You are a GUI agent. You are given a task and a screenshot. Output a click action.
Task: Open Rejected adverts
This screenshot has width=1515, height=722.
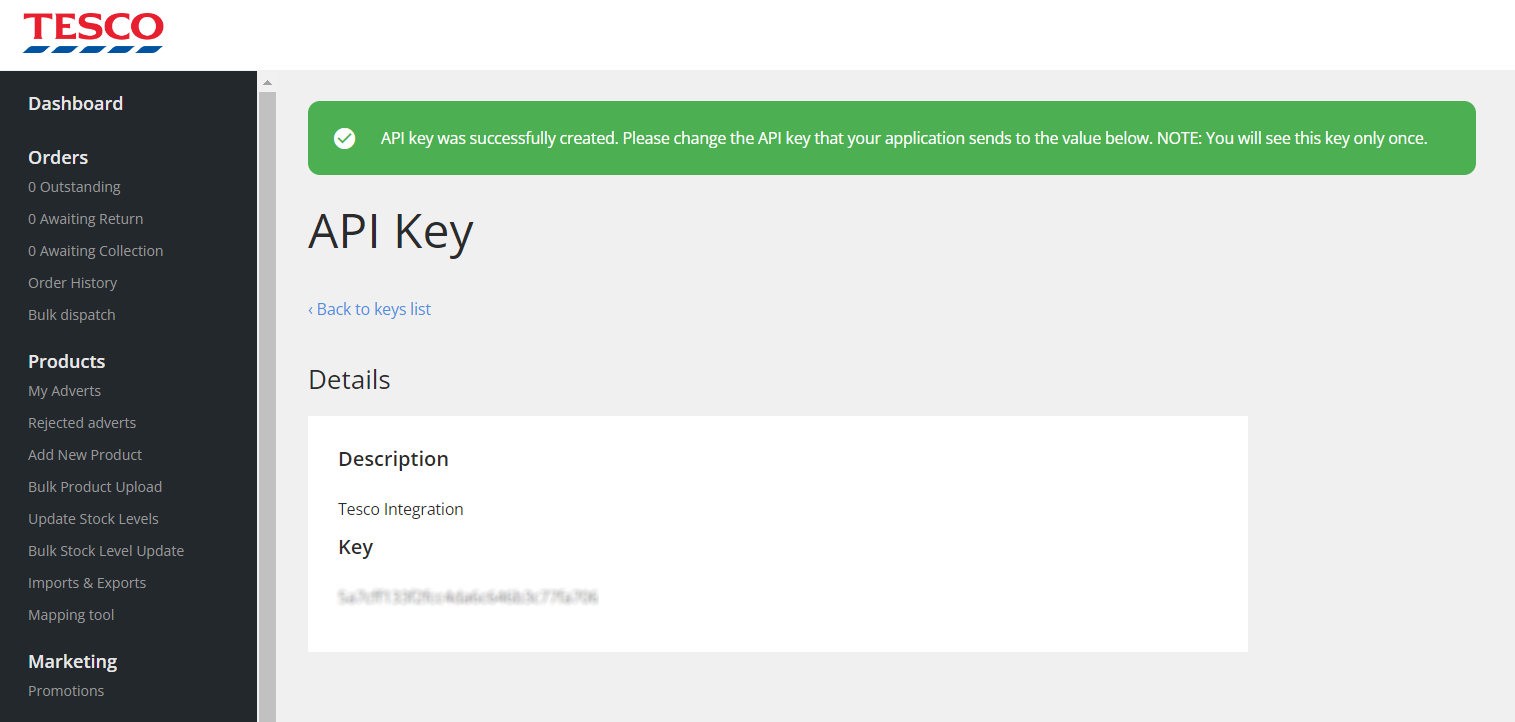click(x=82, y=423)
